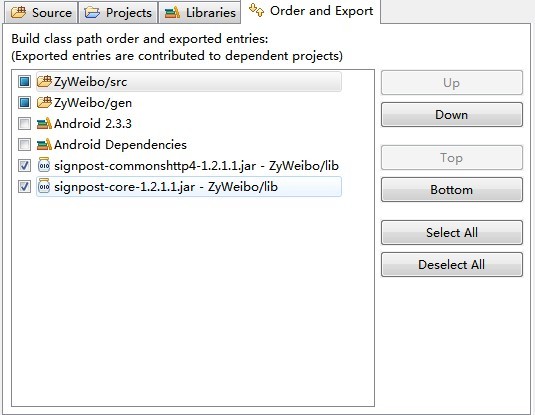The image size is (535, 415).
Task: Select the Order and Export tab
Action: pyautogui.click(x=311, y=11)
